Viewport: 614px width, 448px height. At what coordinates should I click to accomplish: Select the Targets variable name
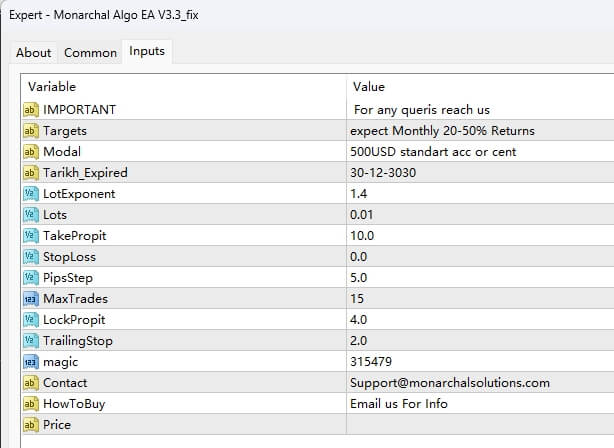pyautogui.click(x=65, y=131)
